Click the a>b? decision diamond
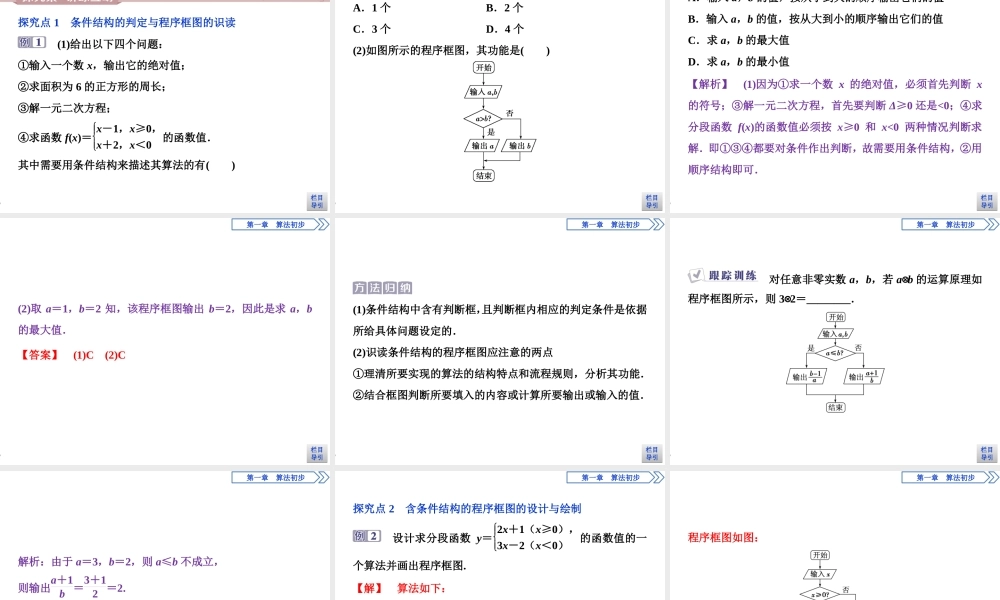Screen dimensions: 1000x600 (483, 118)
